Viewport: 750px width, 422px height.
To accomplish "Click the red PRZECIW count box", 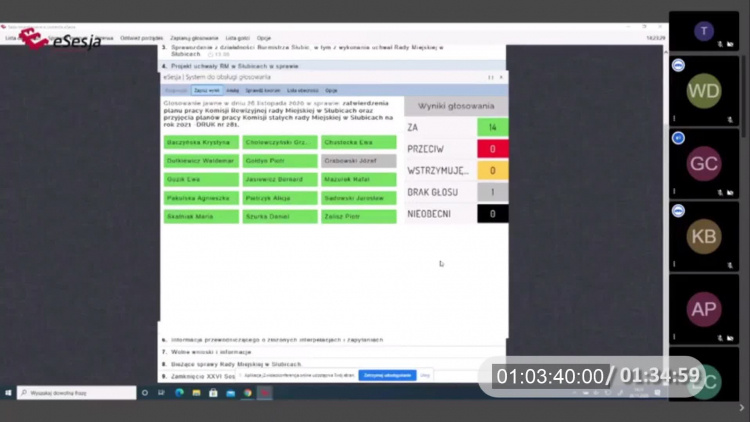I will [x=492, y=149].
